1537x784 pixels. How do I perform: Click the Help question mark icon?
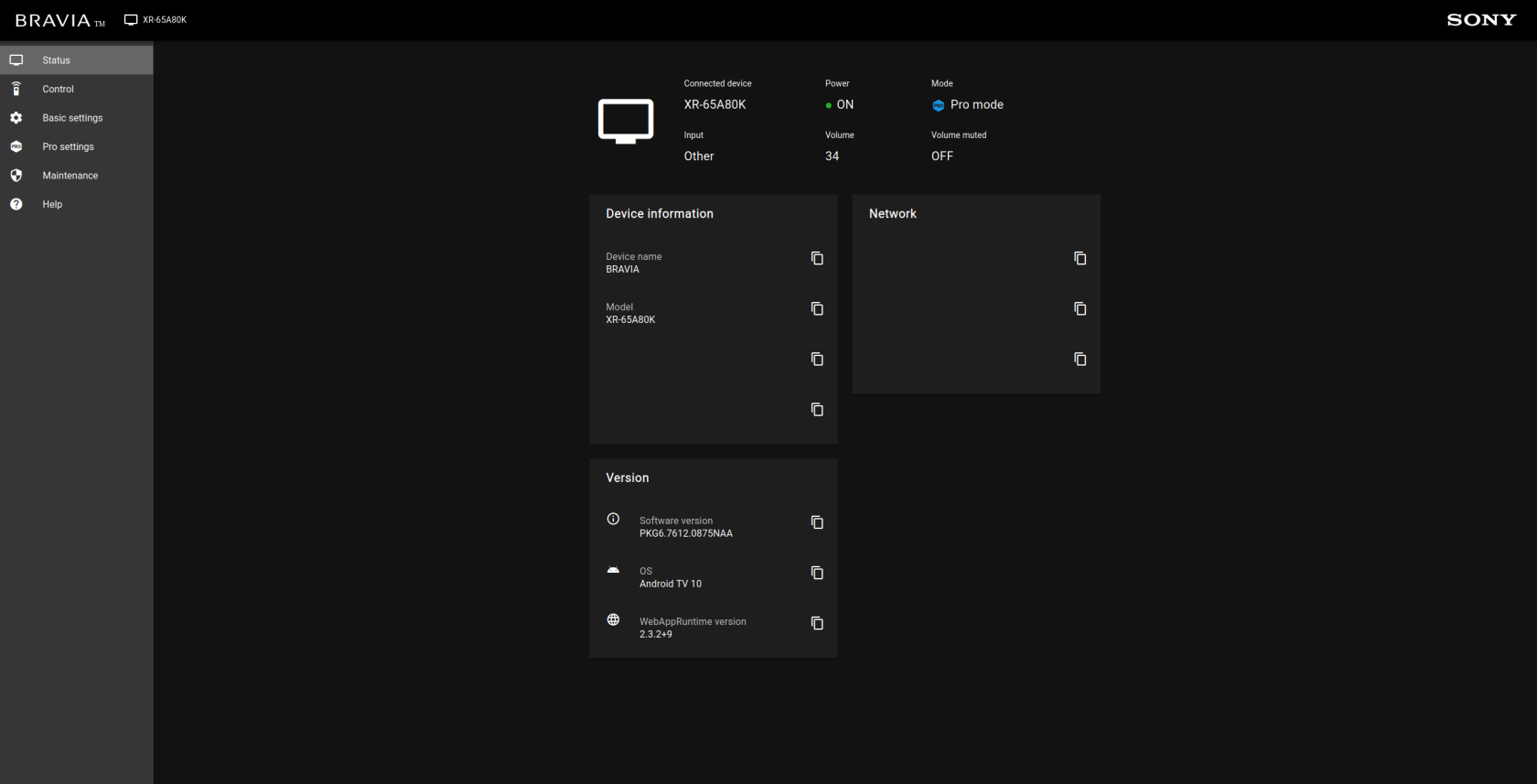point(16,204)
